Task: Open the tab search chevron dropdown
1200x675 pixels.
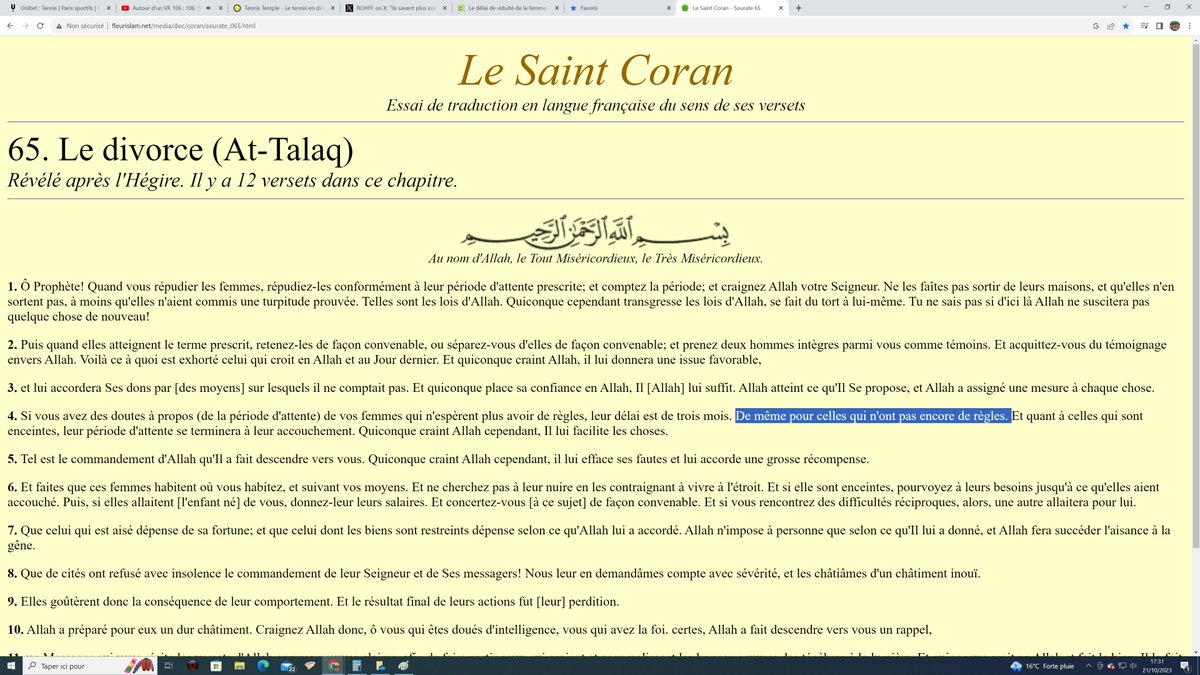Action: tap(1124, 7)
